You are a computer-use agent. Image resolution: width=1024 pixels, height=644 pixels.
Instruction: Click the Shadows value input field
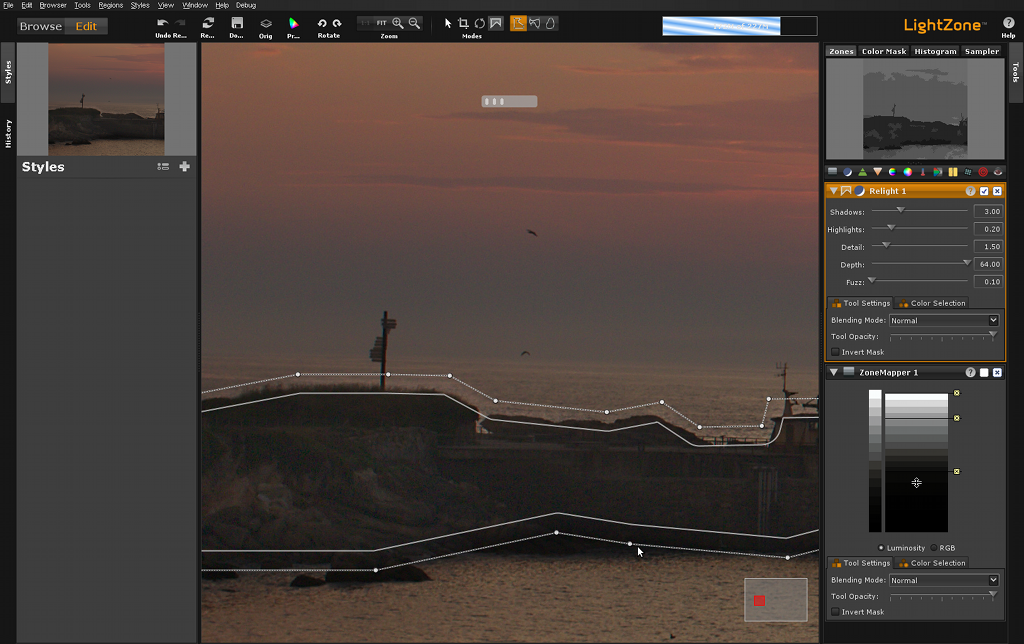coord(987,211)
